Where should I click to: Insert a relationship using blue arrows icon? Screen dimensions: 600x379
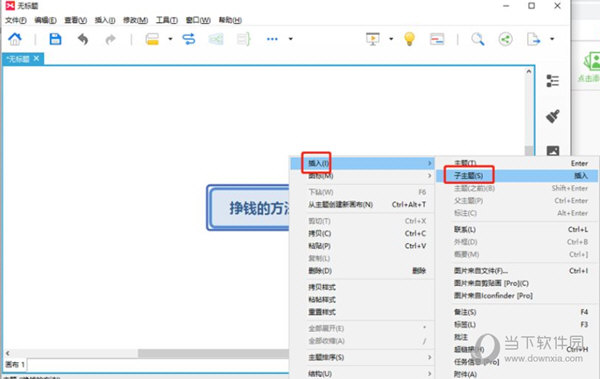pos(189,39)
